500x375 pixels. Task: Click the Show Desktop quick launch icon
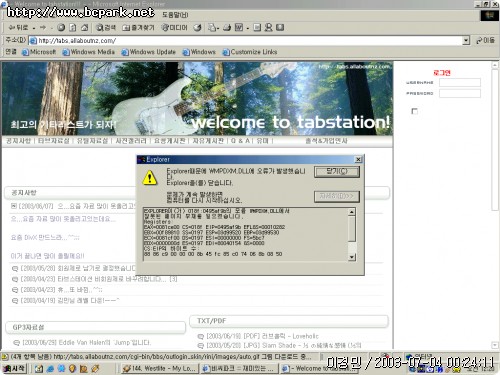[x=39, y=369]
